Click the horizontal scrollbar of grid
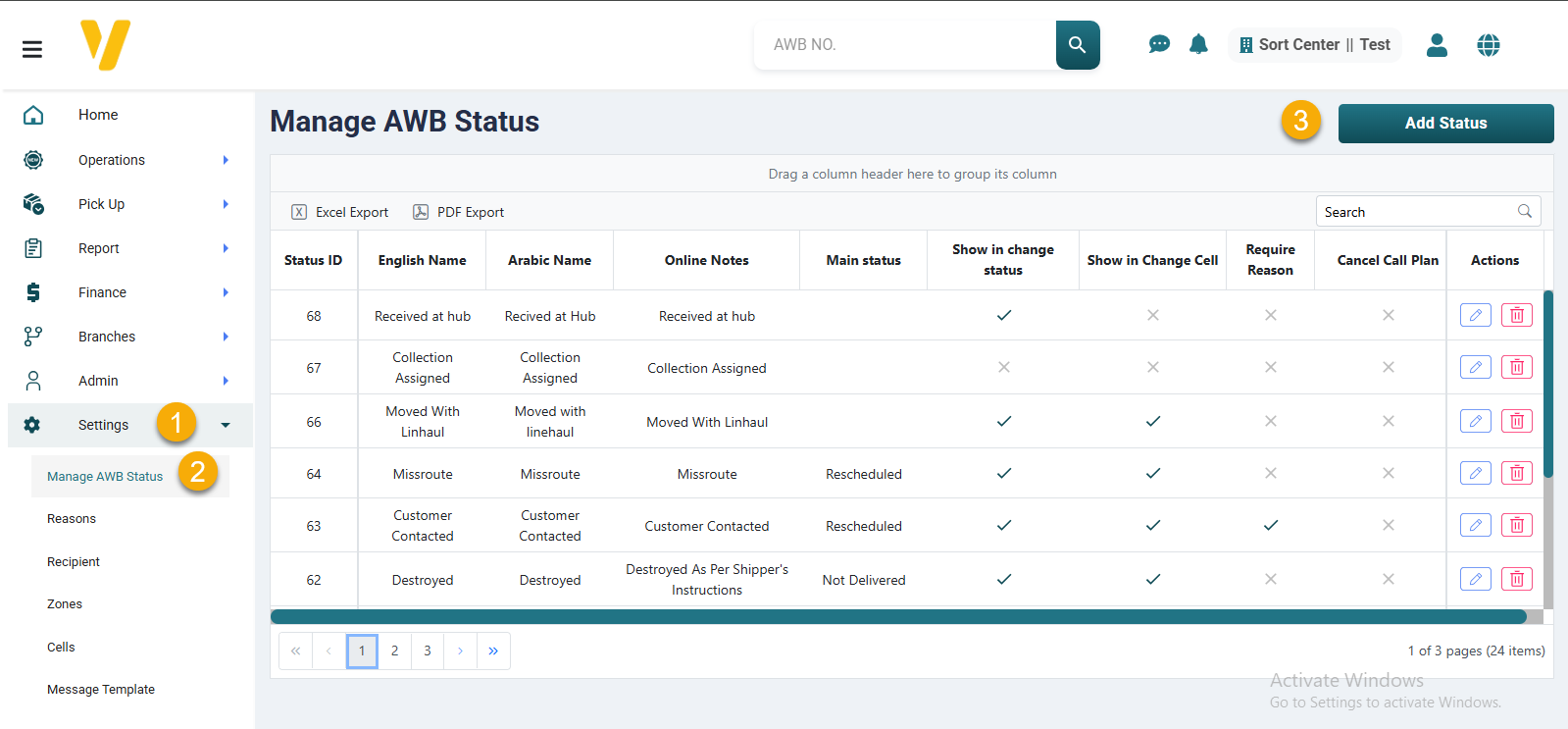Screen dimensions: 1568x729 click(898, 616)
